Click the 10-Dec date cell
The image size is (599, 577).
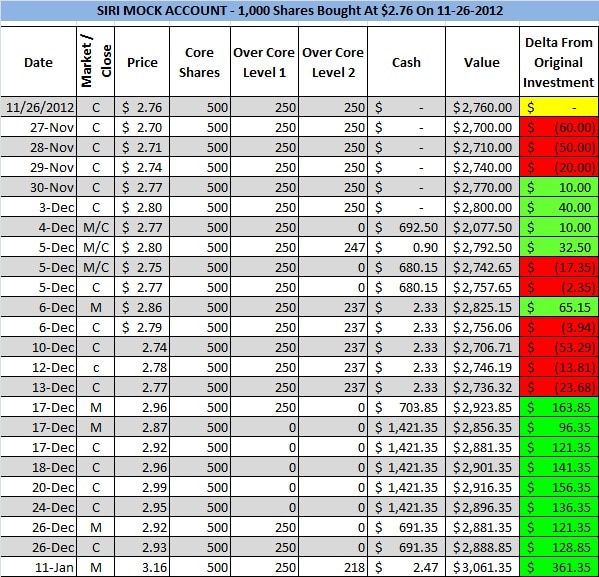tap(38, 347)
